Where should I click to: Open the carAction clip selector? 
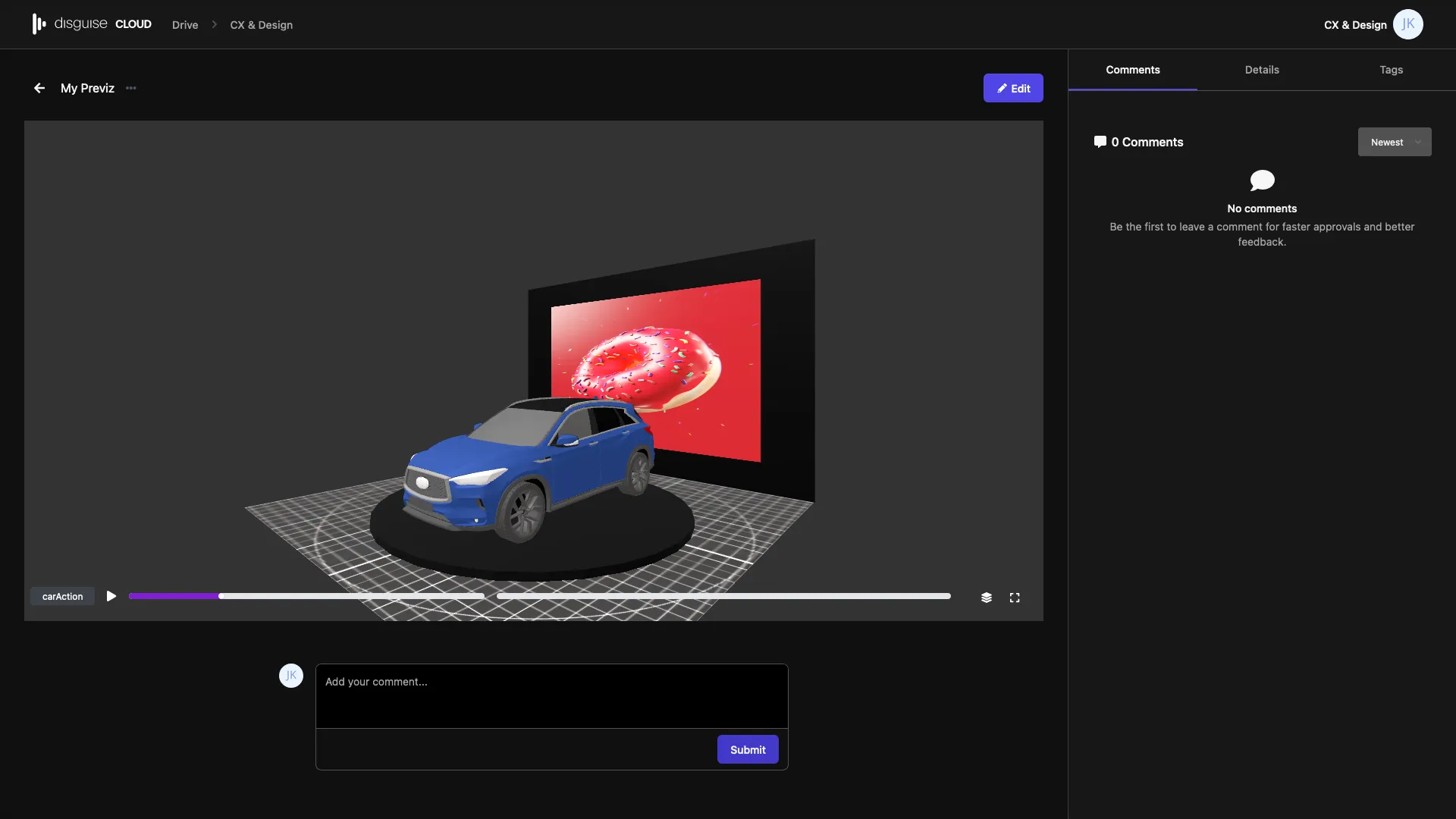click(61, 596)
